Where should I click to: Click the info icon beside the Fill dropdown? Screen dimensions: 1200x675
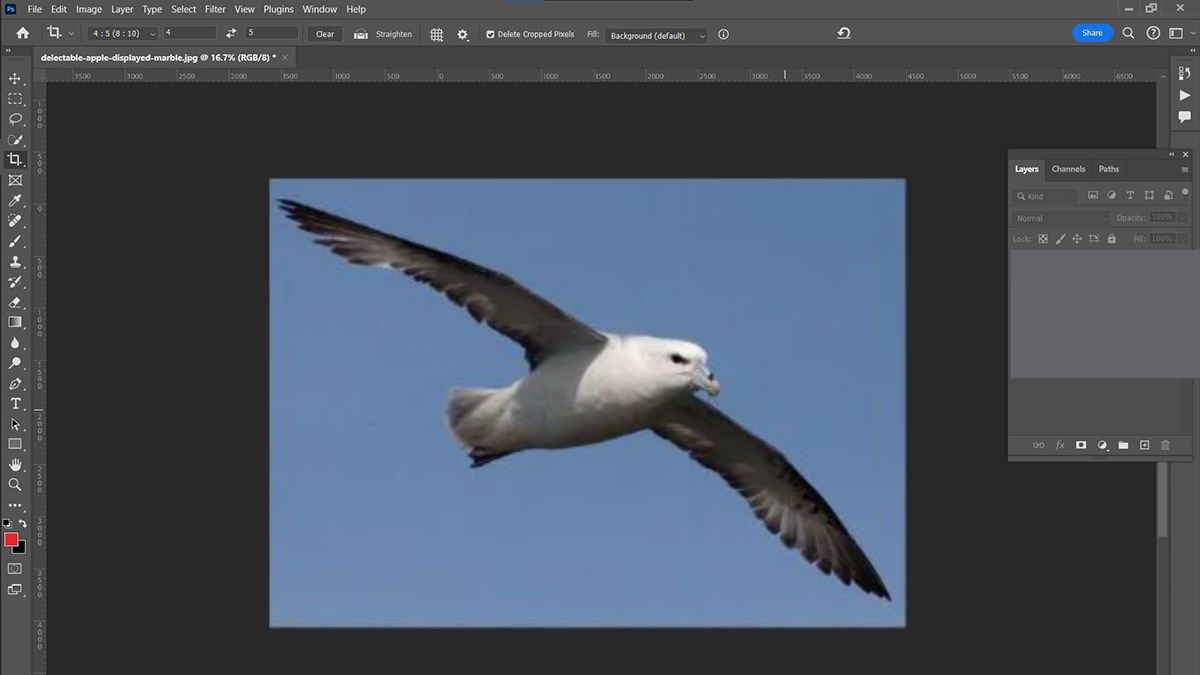tap(723, 34)
